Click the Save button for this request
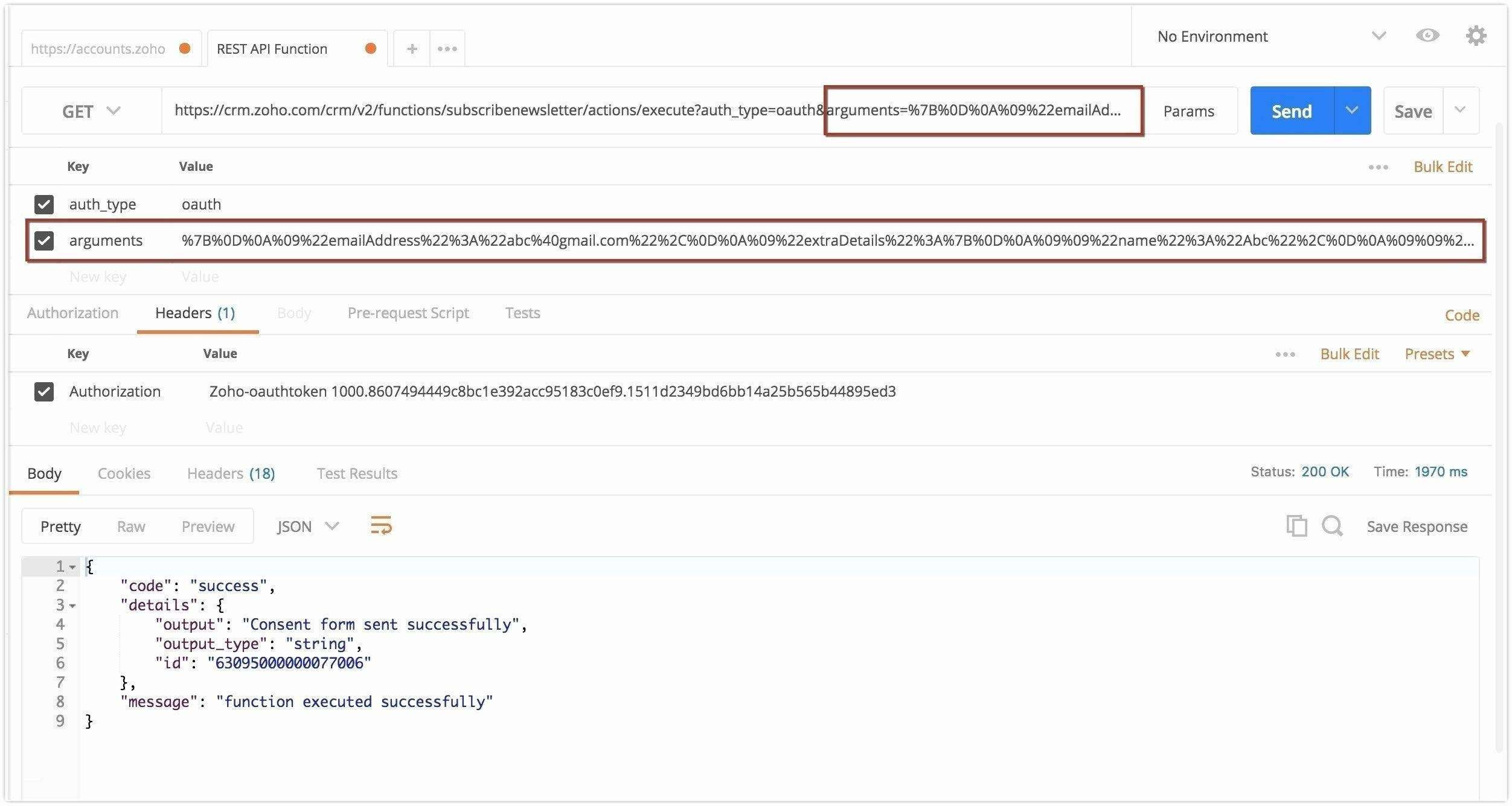The height and width of the screenshot is (806, 1512). tap(1412, 110)
